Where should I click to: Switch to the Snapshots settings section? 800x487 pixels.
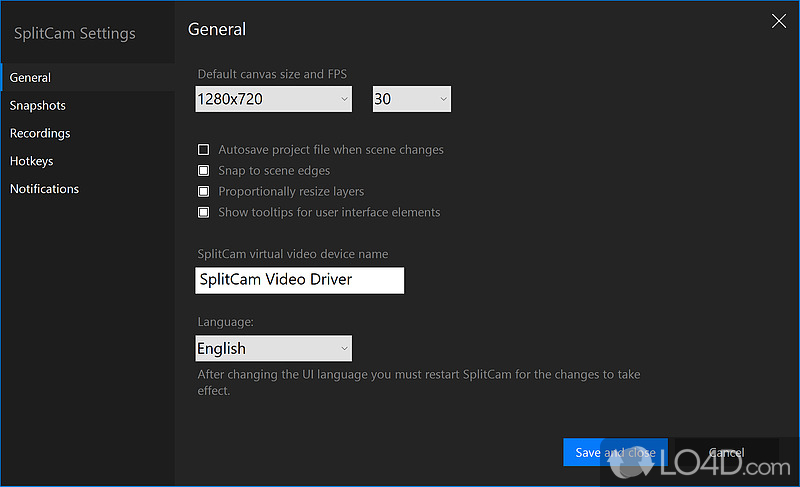pos(38,105)
